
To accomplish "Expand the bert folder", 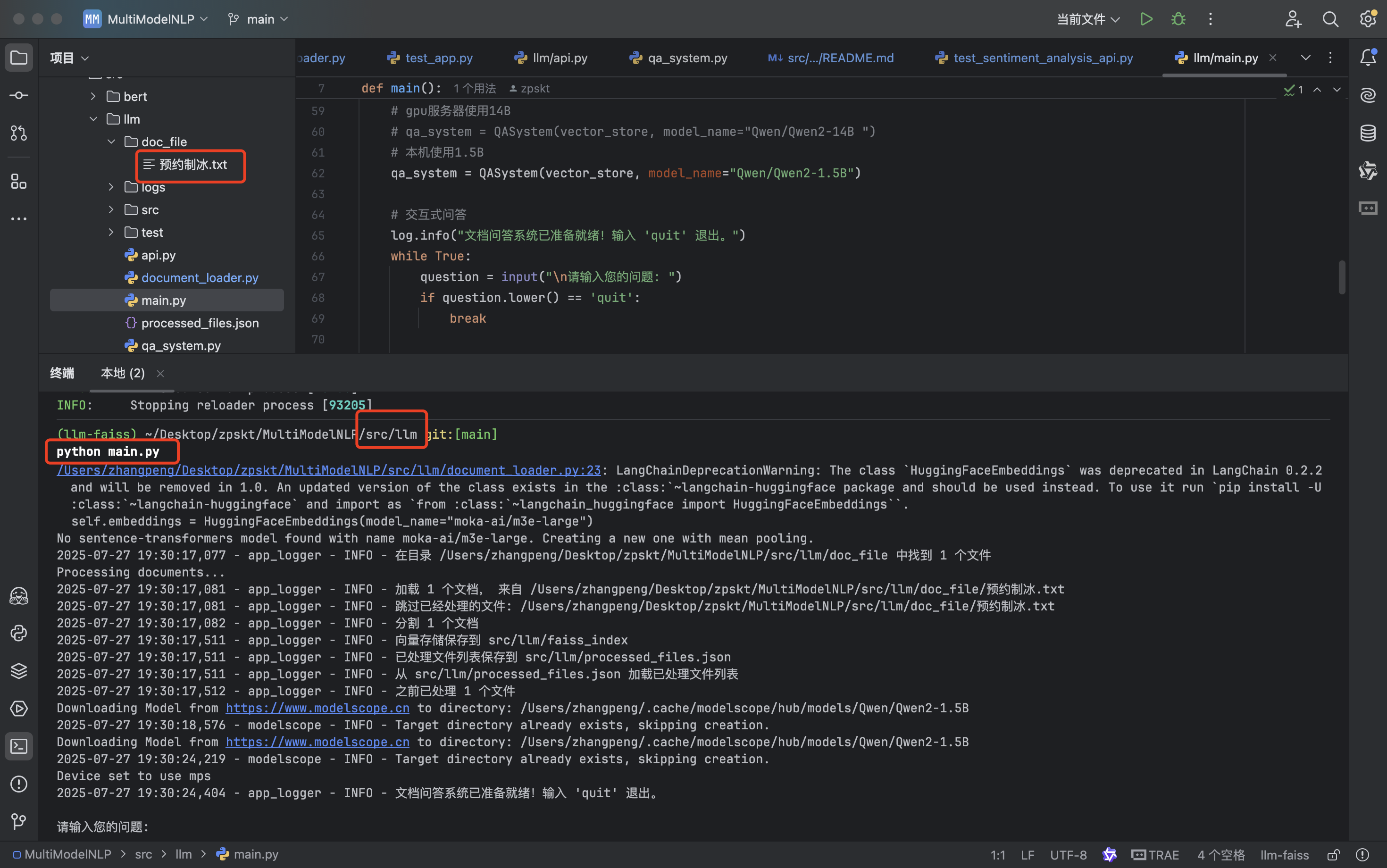I will [93, 96].
